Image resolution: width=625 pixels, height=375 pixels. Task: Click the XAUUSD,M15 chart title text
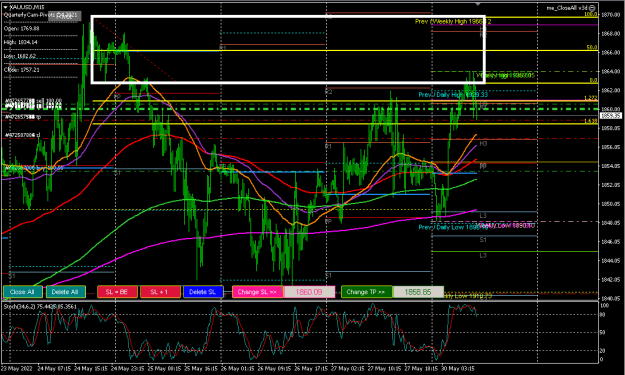pyautogui.click(x=27, y=7)
